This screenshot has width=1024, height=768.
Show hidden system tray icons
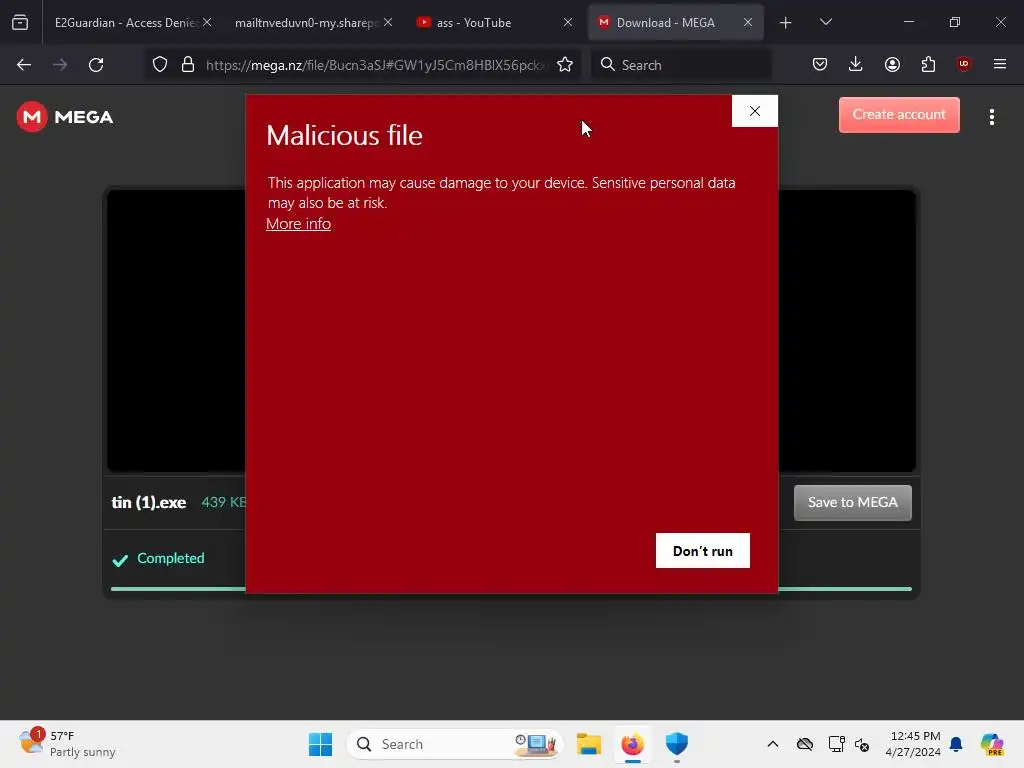pos(773,744)
